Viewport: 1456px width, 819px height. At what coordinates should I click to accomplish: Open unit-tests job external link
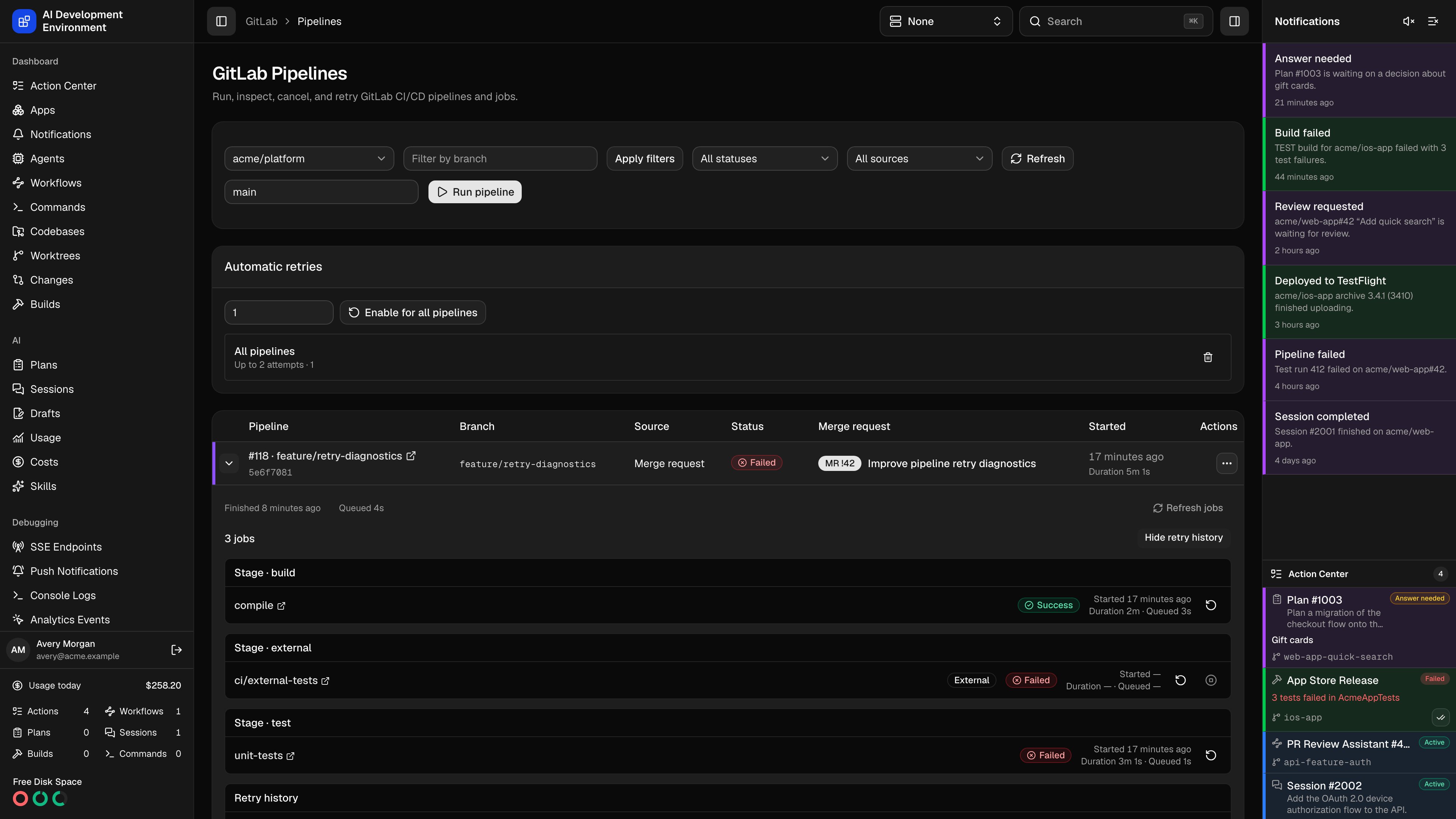pos(290,756)
